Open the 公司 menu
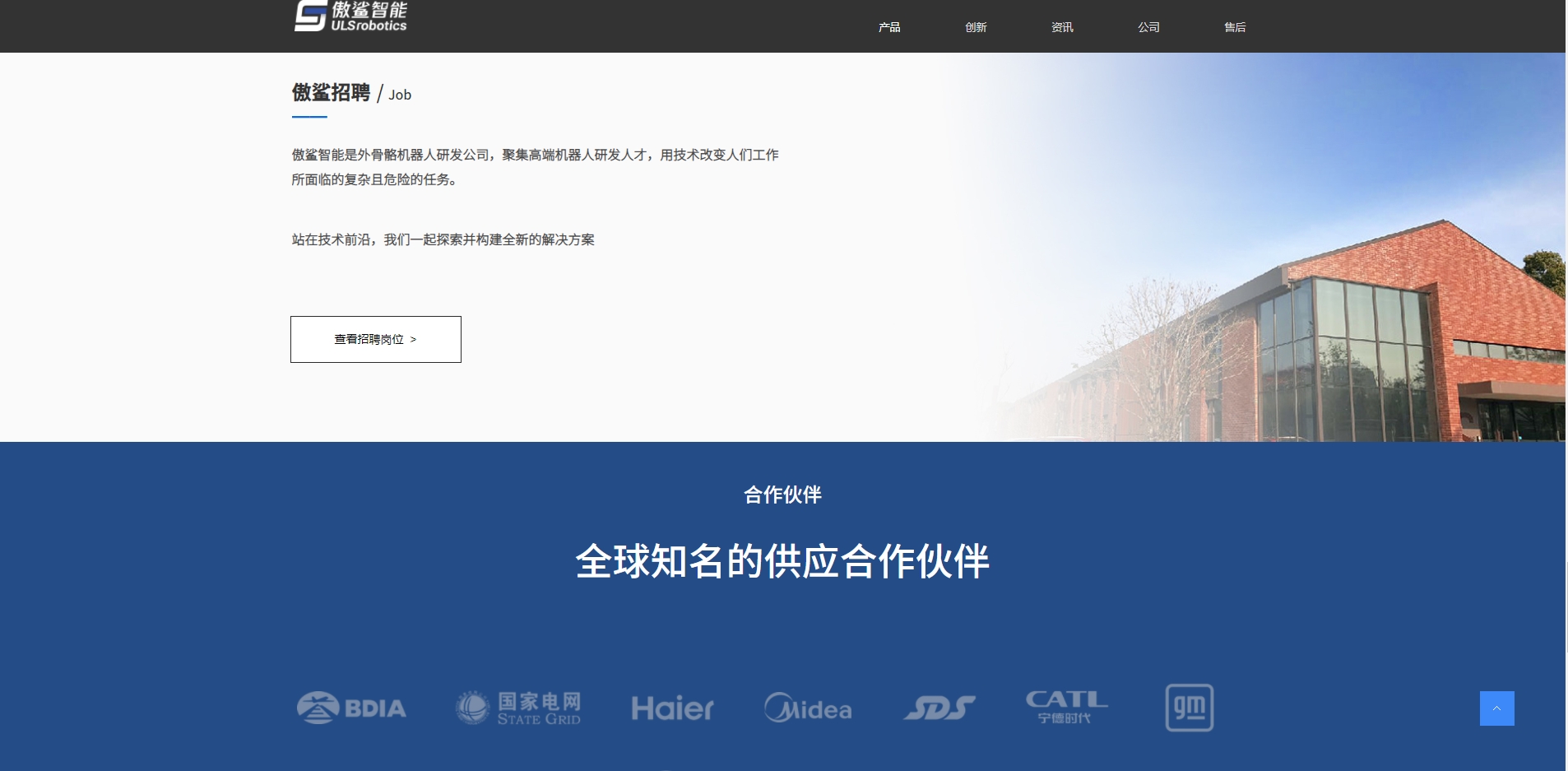Screen dimensions: 1568x771 [x=1148, y=27]
